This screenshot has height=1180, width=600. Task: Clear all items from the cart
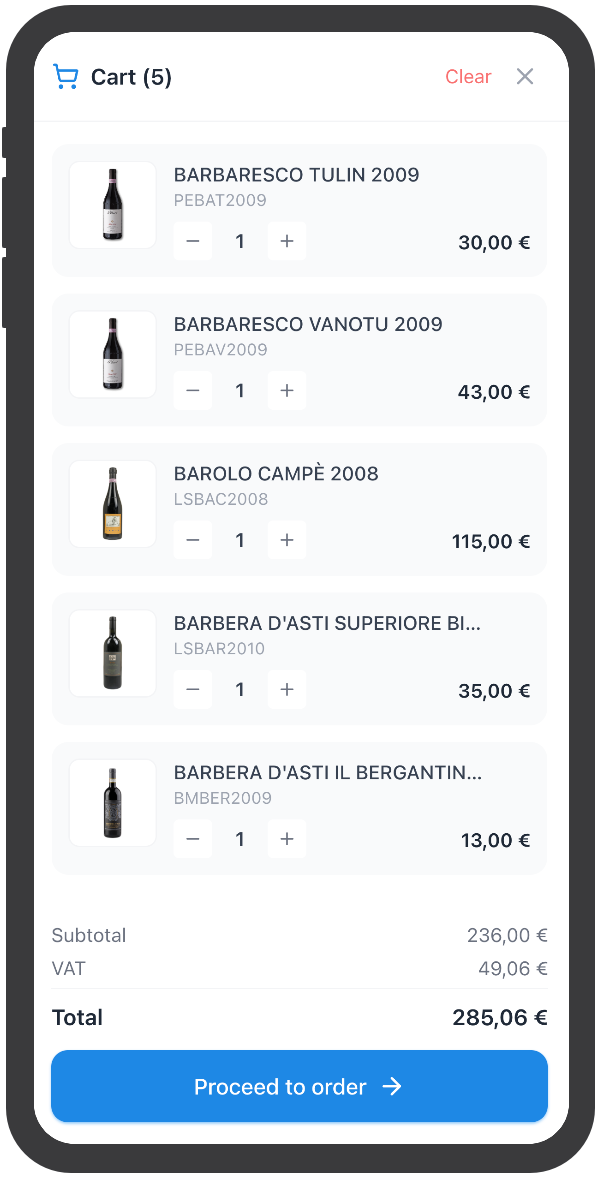pyautogui.click(x=468, y=77)
